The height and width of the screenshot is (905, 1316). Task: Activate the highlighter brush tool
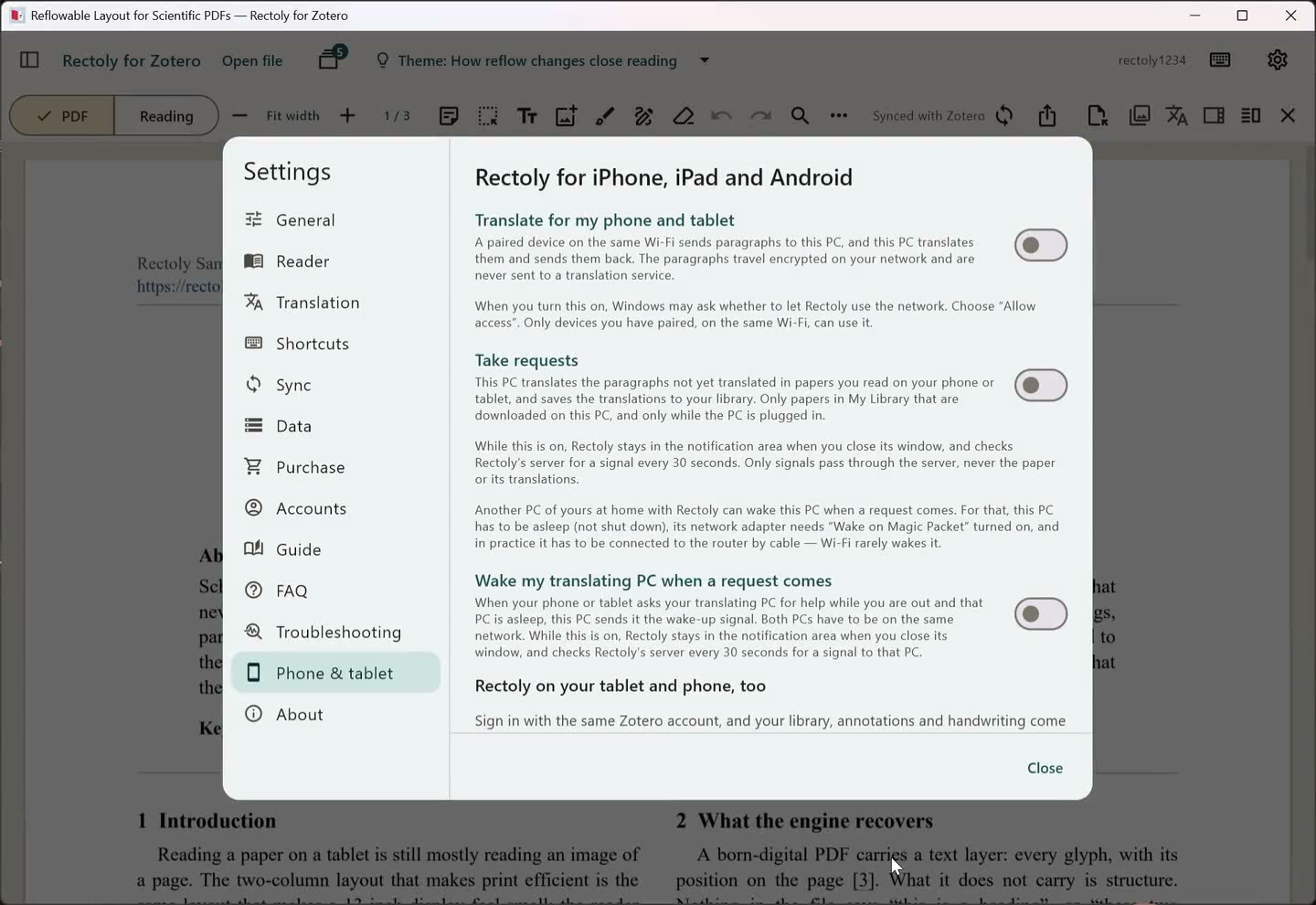point(605,116)
